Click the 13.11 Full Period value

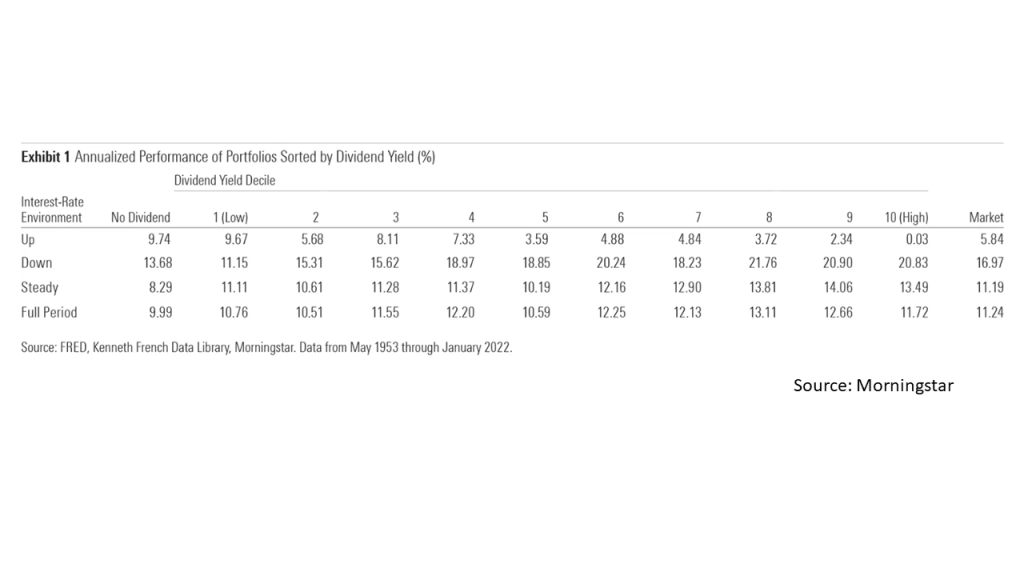[763, 312]
